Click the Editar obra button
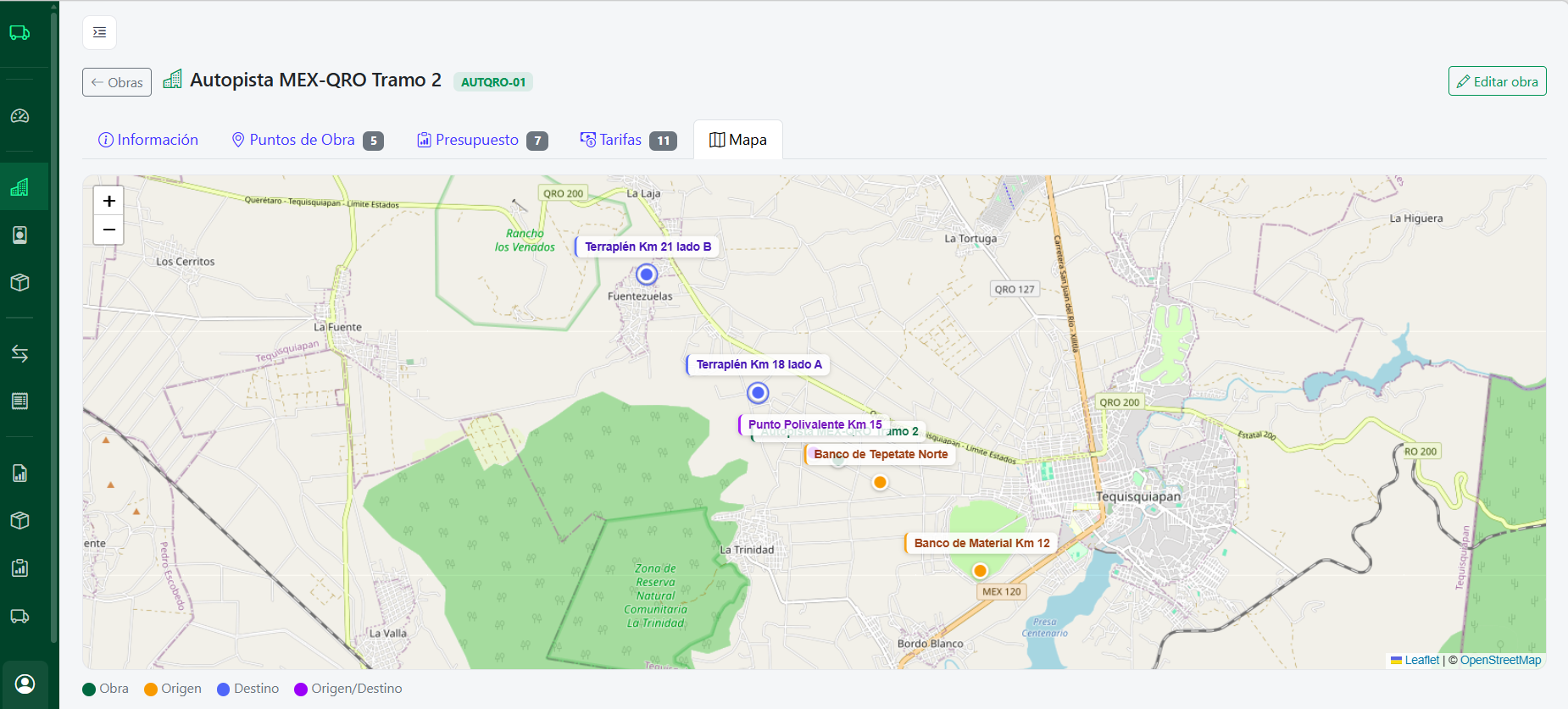This screenshot has width=1568, height=709. pos(1497,81)
